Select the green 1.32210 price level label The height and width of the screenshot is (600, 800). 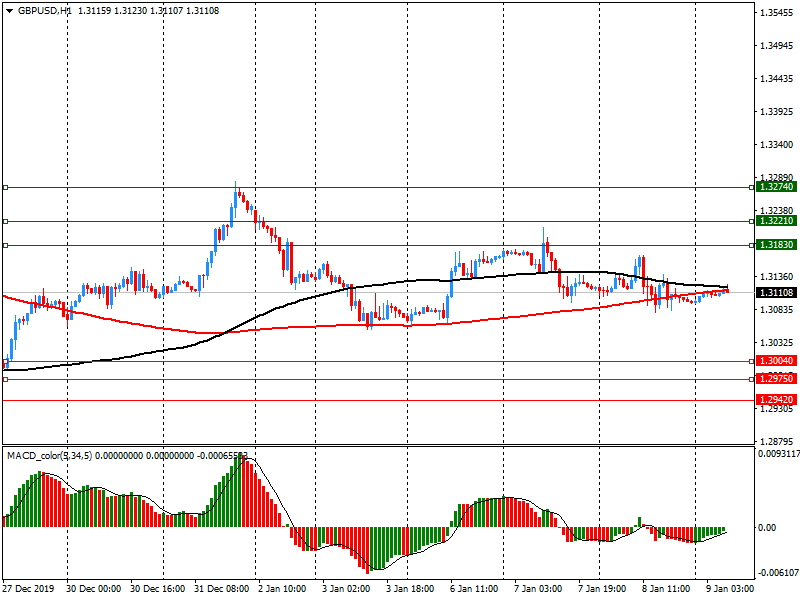click(x=776, y=221)
